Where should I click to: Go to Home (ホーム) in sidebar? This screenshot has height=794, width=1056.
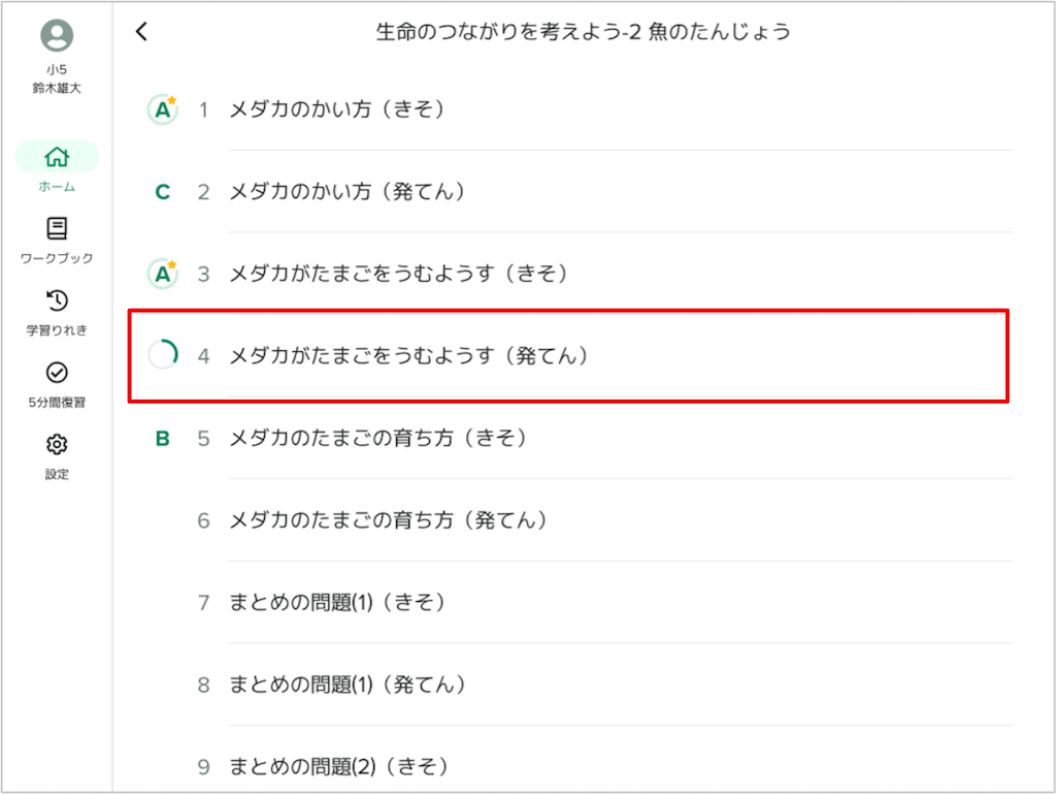click(57, 158)
